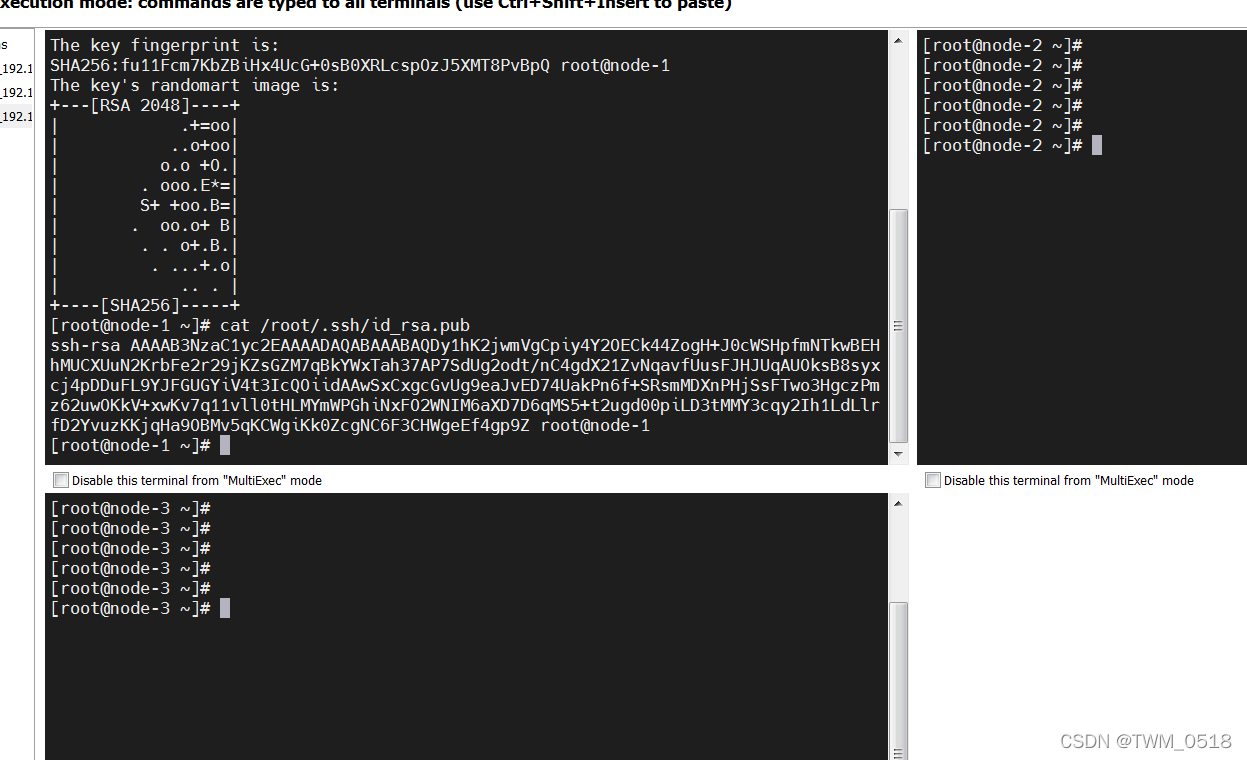Click the node-3 terminal scrollbar up arrow

coord(898,501)
